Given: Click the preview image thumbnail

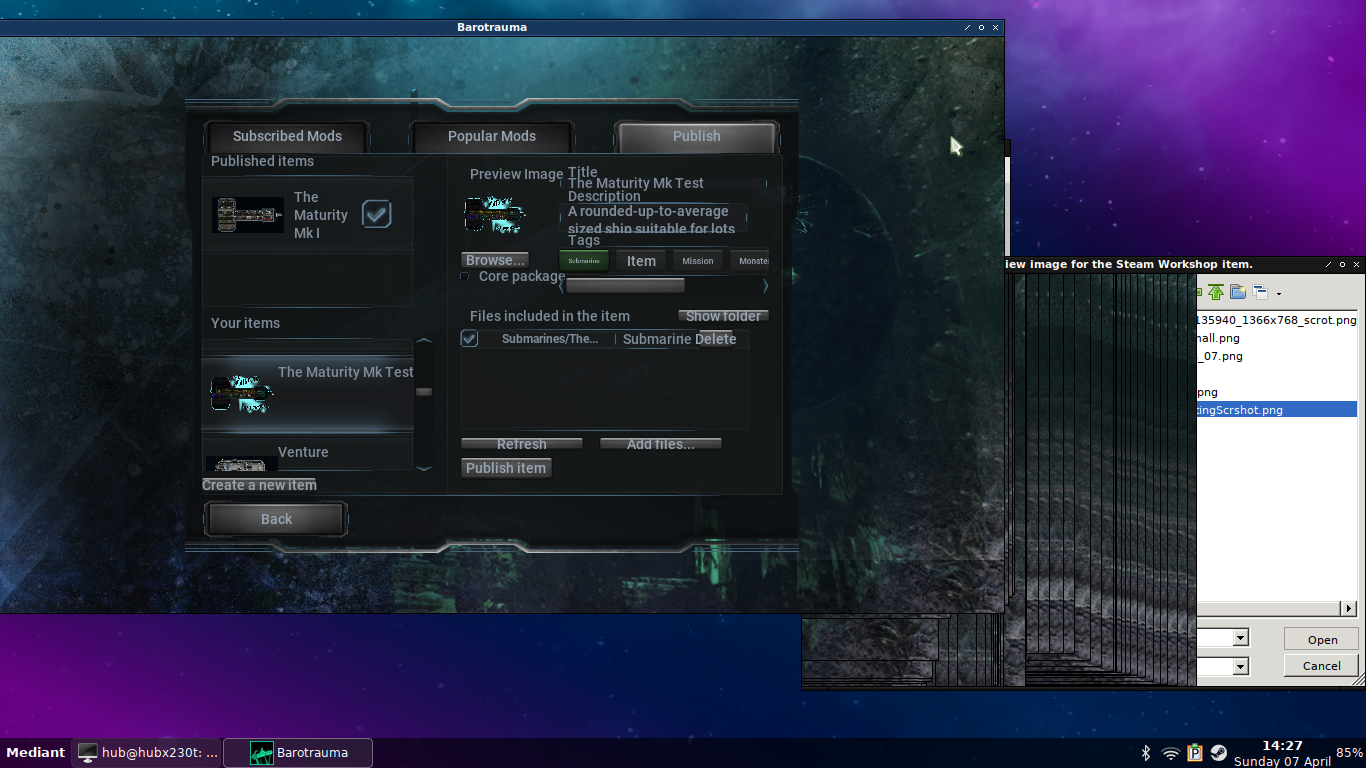Looking at the screenshot, I should 495,215.
